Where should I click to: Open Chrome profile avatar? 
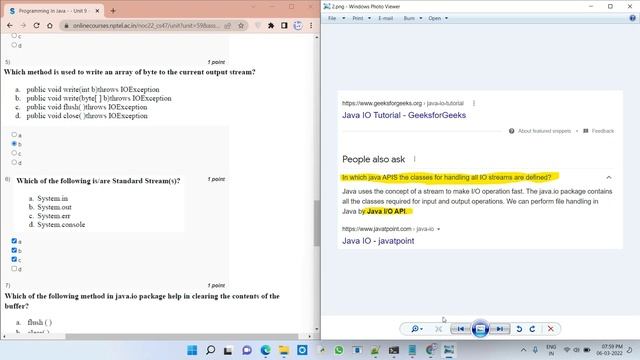(x=298, y=25)
